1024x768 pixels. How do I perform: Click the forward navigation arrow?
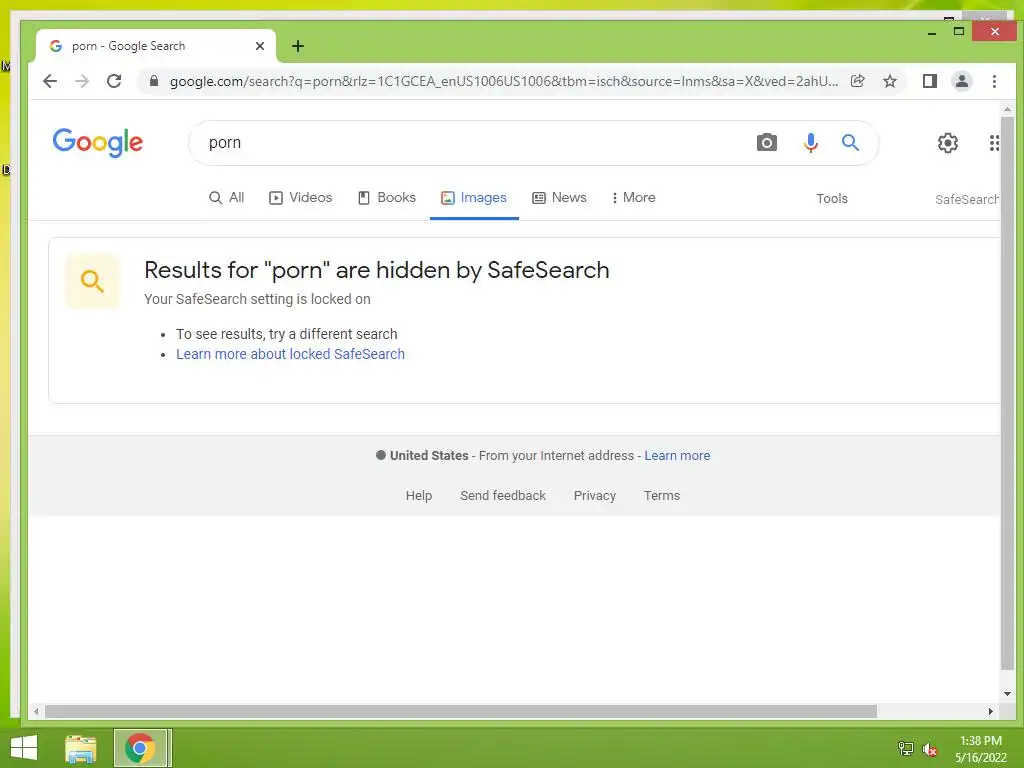82,81
